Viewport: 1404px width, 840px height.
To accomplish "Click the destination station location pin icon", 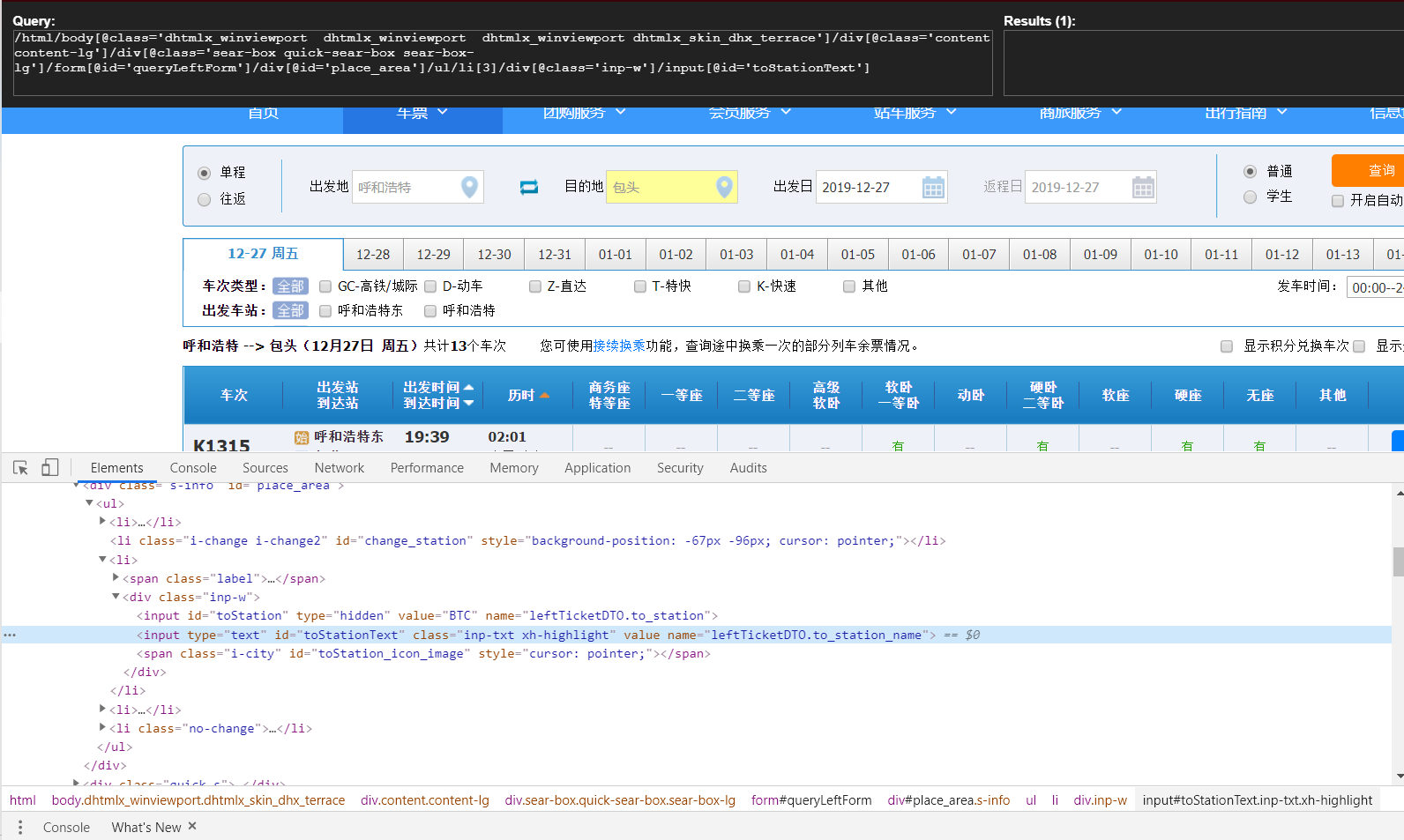I will click(x=724, y=187).
